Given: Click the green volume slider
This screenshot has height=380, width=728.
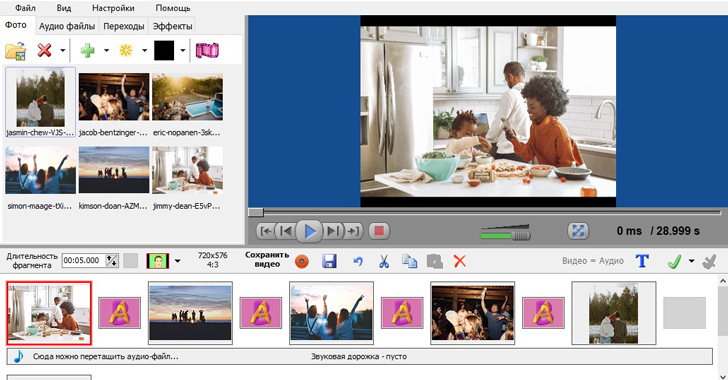Looking at the screenshot, I should coord(505,233).
